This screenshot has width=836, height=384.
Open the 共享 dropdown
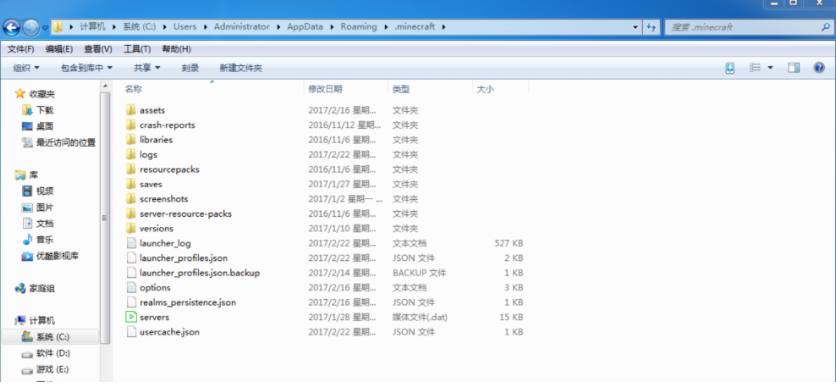tap(147, 68)
